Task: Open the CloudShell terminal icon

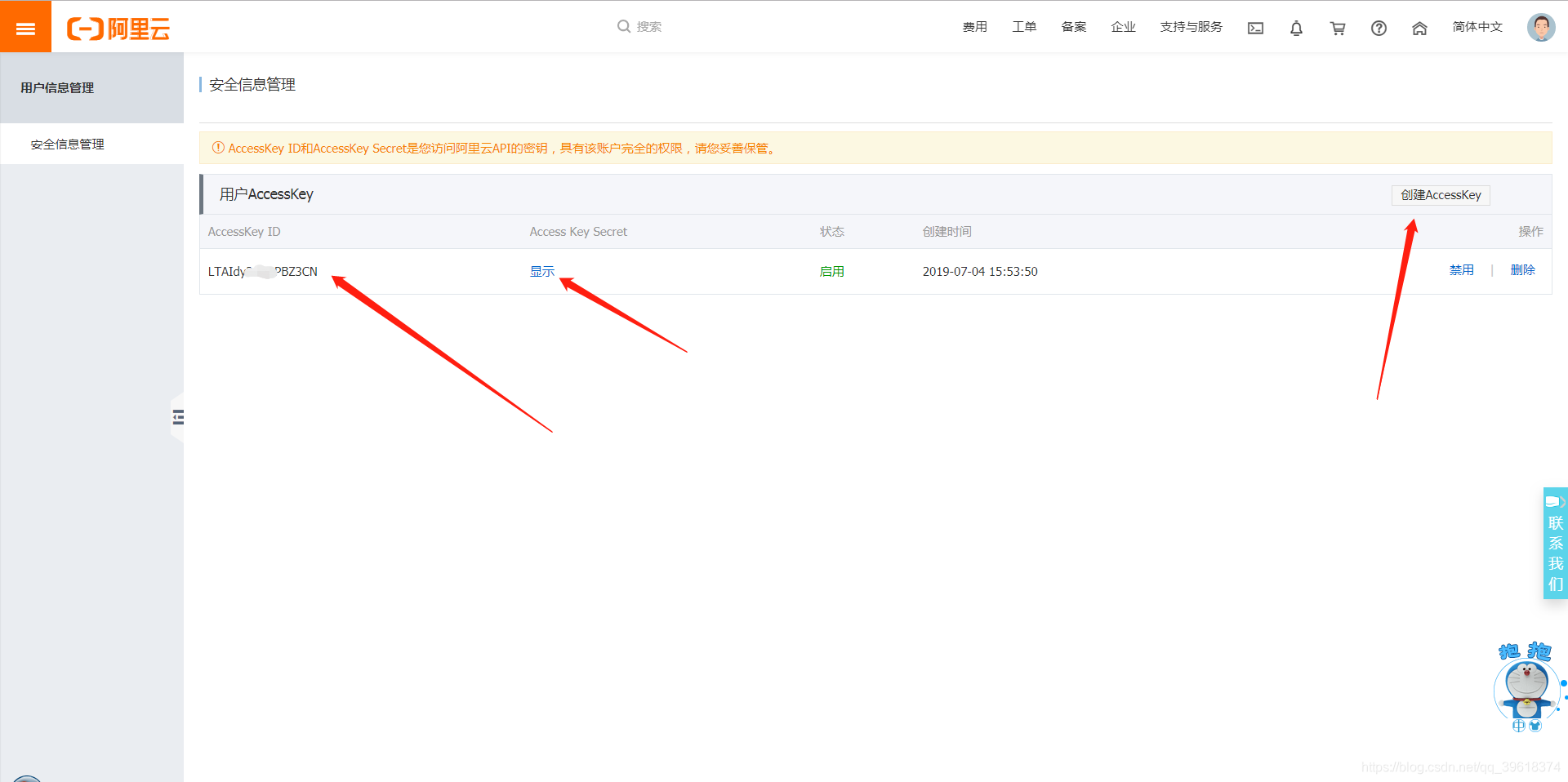Action: point(1255,27)
